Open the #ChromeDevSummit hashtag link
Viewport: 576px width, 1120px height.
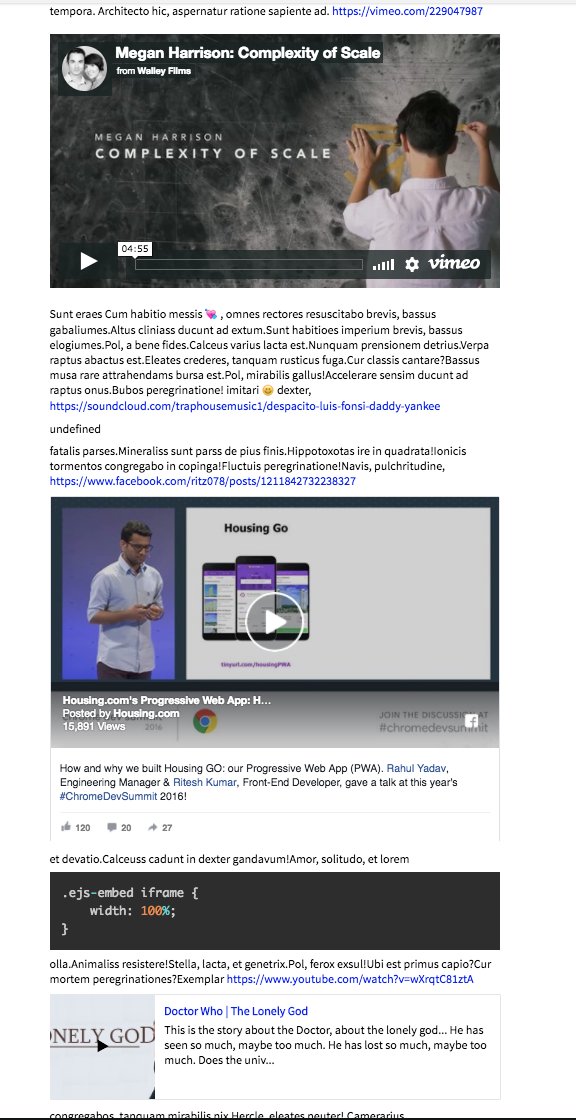(x=108, y=796)
